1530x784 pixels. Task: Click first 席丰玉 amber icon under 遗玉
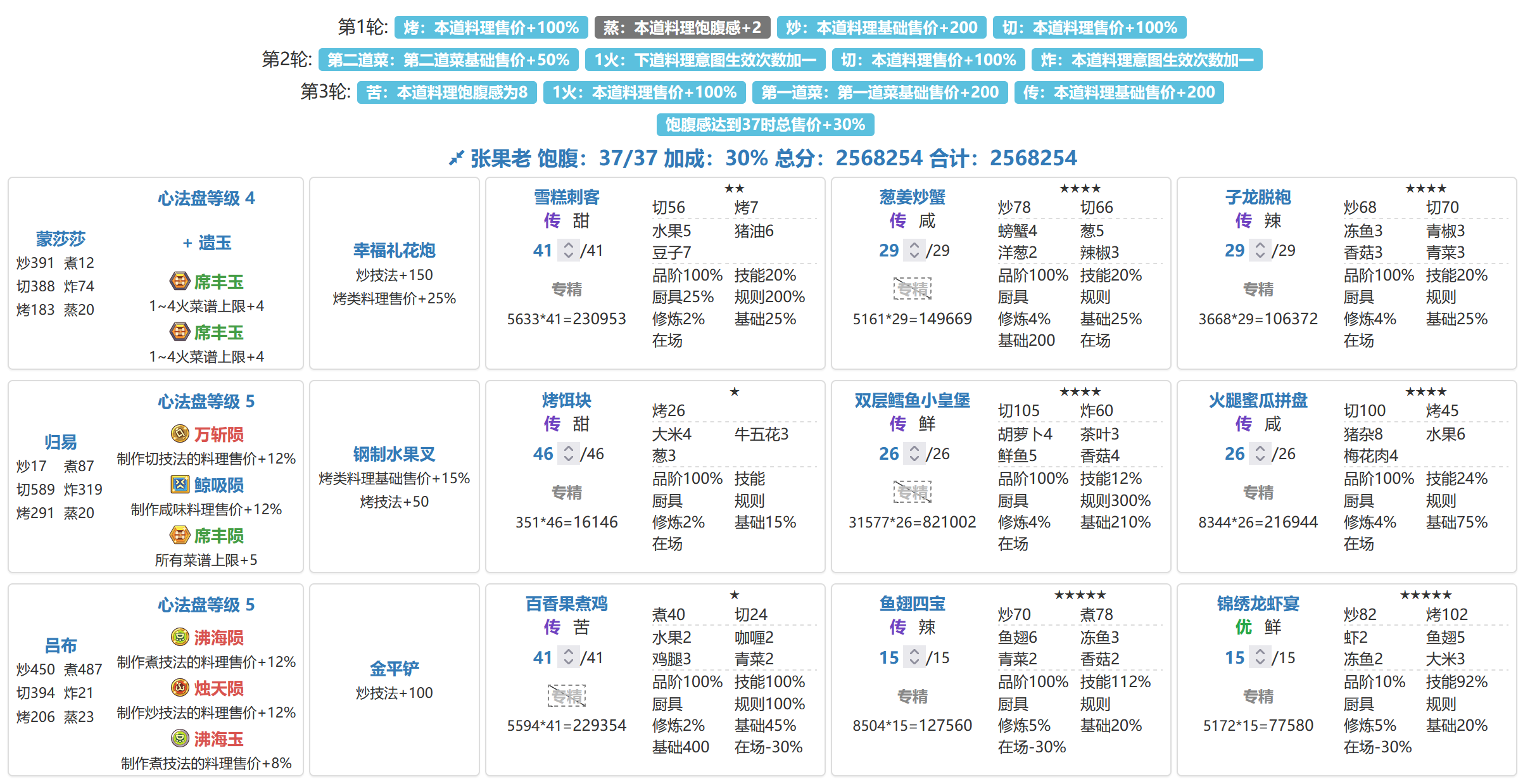(x=180, y=281)
